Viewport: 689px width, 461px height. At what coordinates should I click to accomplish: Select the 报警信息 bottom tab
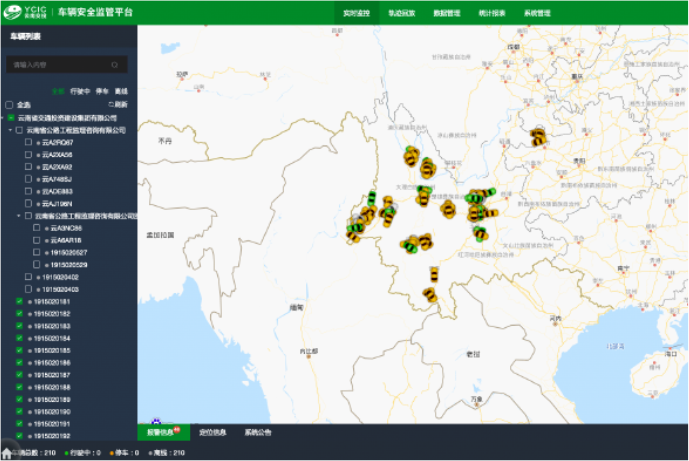coord(163,432)
